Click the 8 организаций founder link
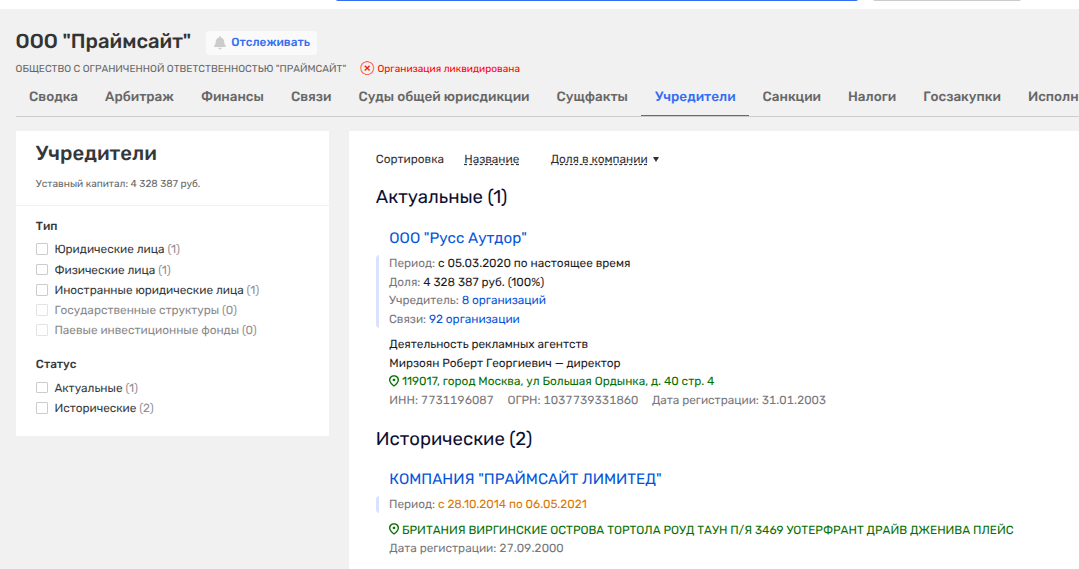The image size is (1079, 569). click(503, 300)
